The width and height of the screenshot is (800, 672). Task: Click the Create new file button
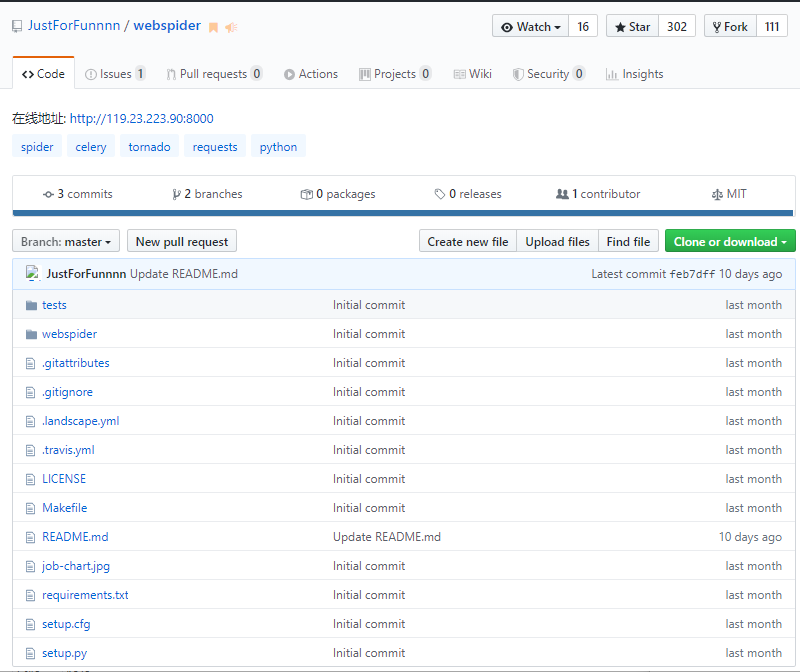[468, 241]
